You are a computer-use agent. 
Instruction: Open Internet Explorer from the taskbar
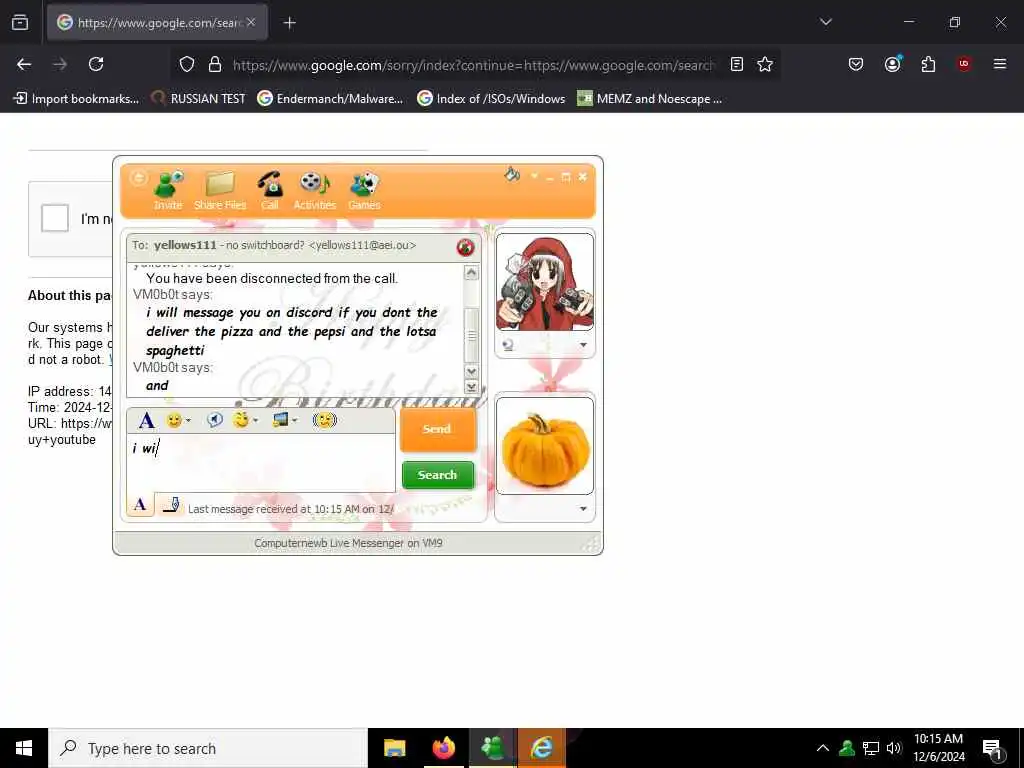click(541, 748)
